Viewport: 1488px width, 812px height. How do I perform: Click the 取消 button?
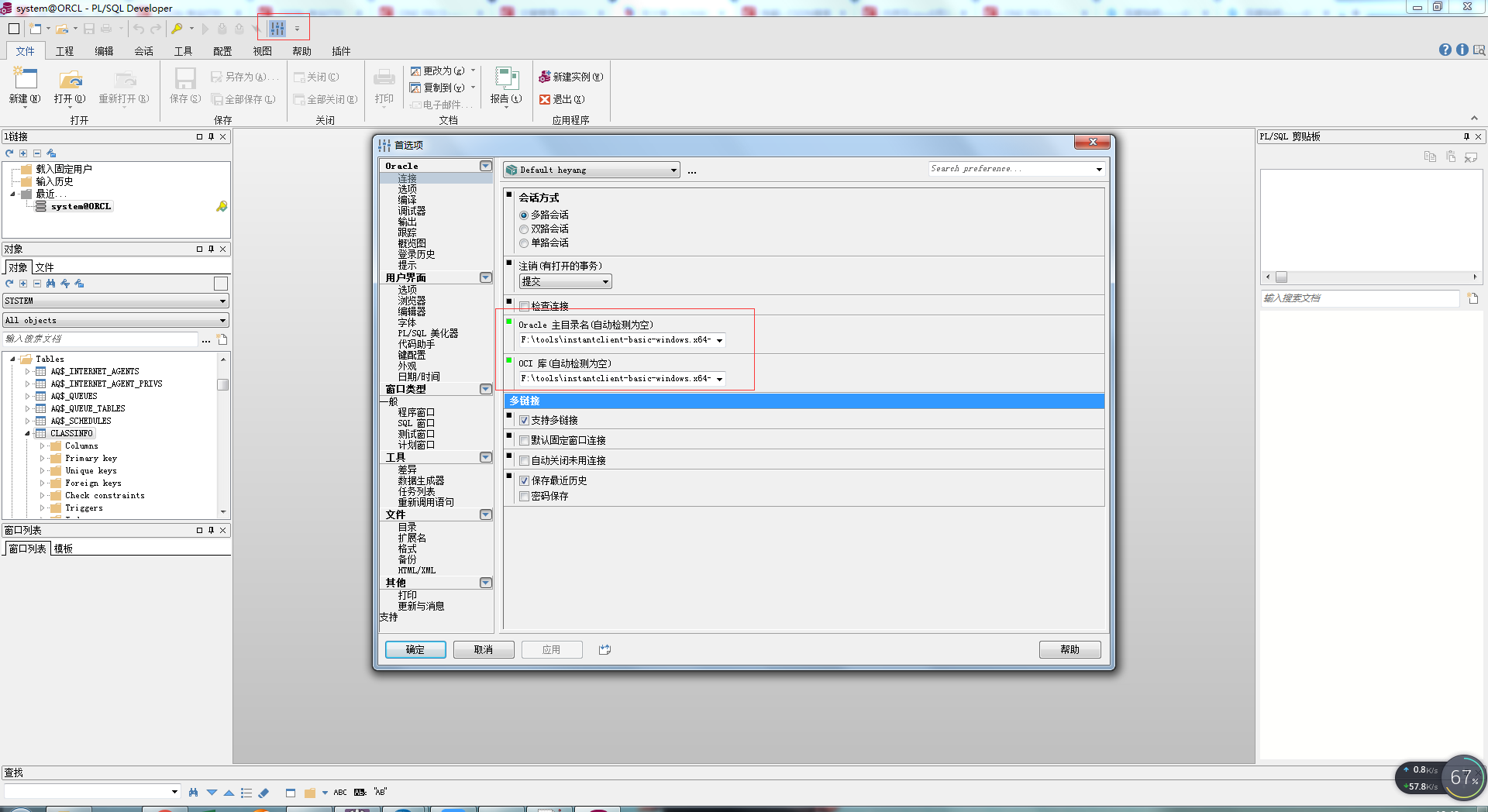pyautogui.click(x=484, y=649)
